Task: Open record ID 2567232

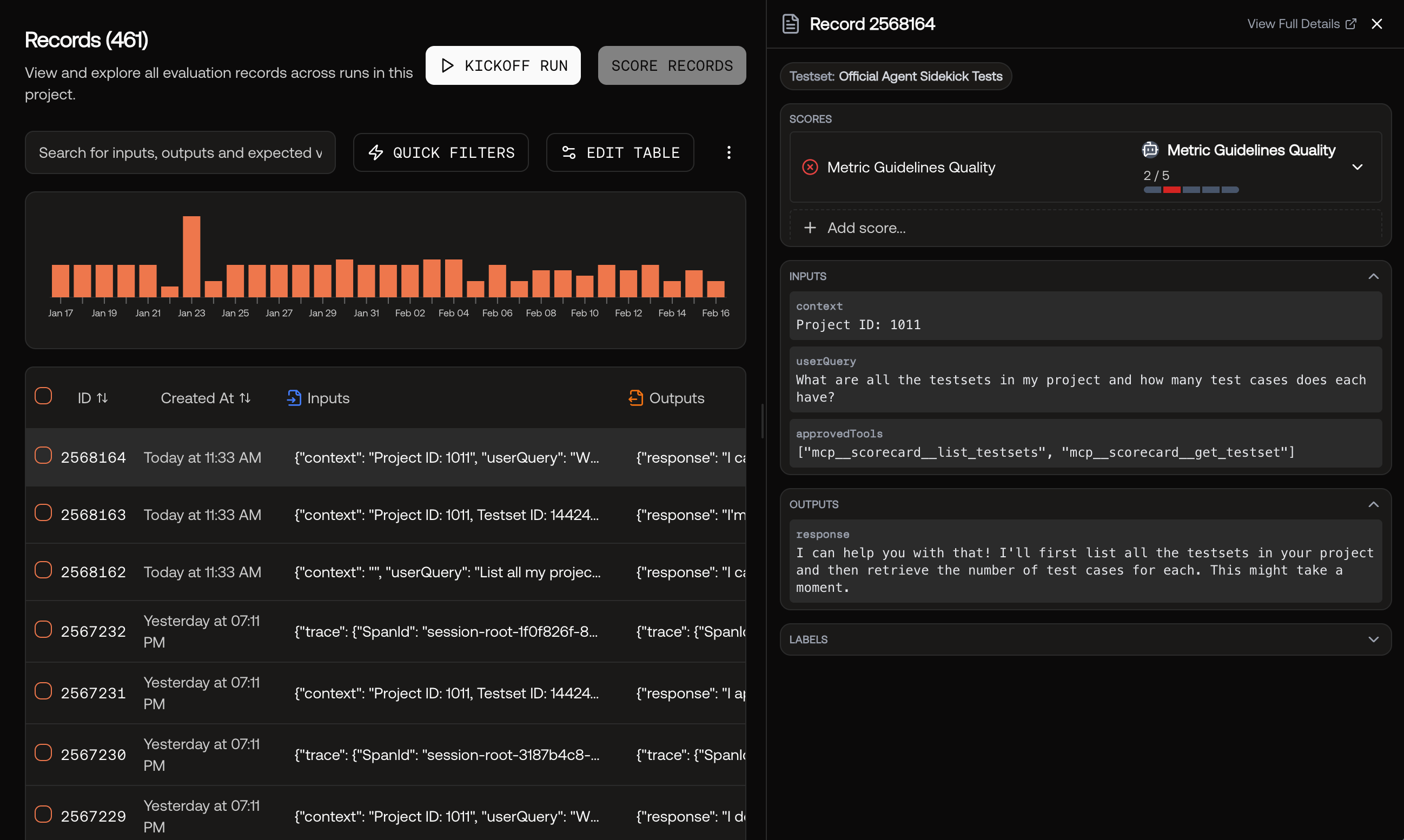Action: click(94, 631)
